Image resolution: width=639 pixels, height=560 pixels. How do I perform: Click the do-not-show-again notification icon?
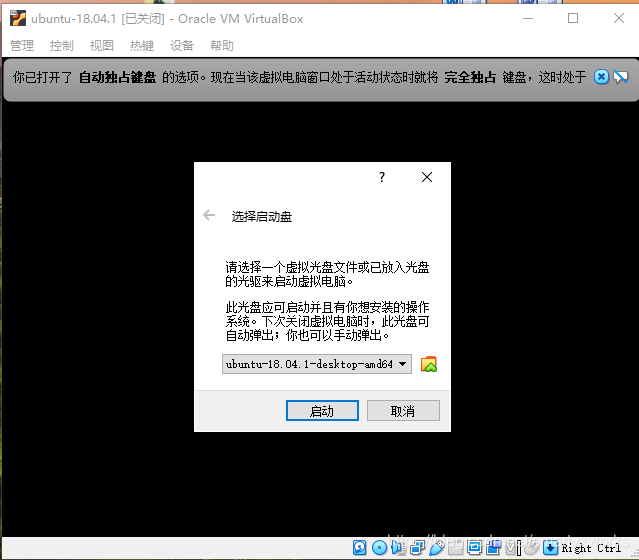(x=621, y=77)
